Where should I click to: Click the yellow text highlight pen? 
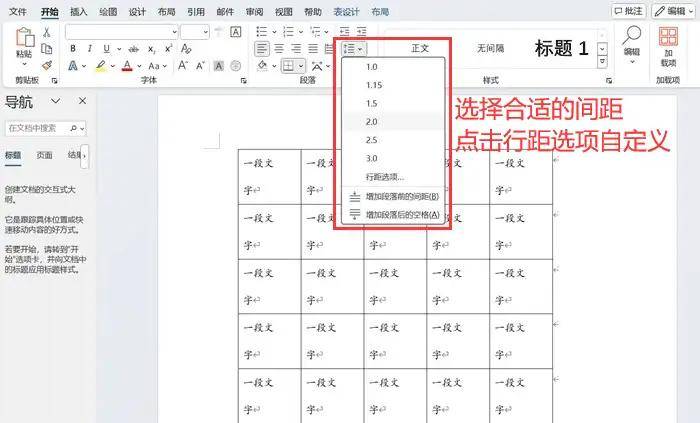(101, 66)
